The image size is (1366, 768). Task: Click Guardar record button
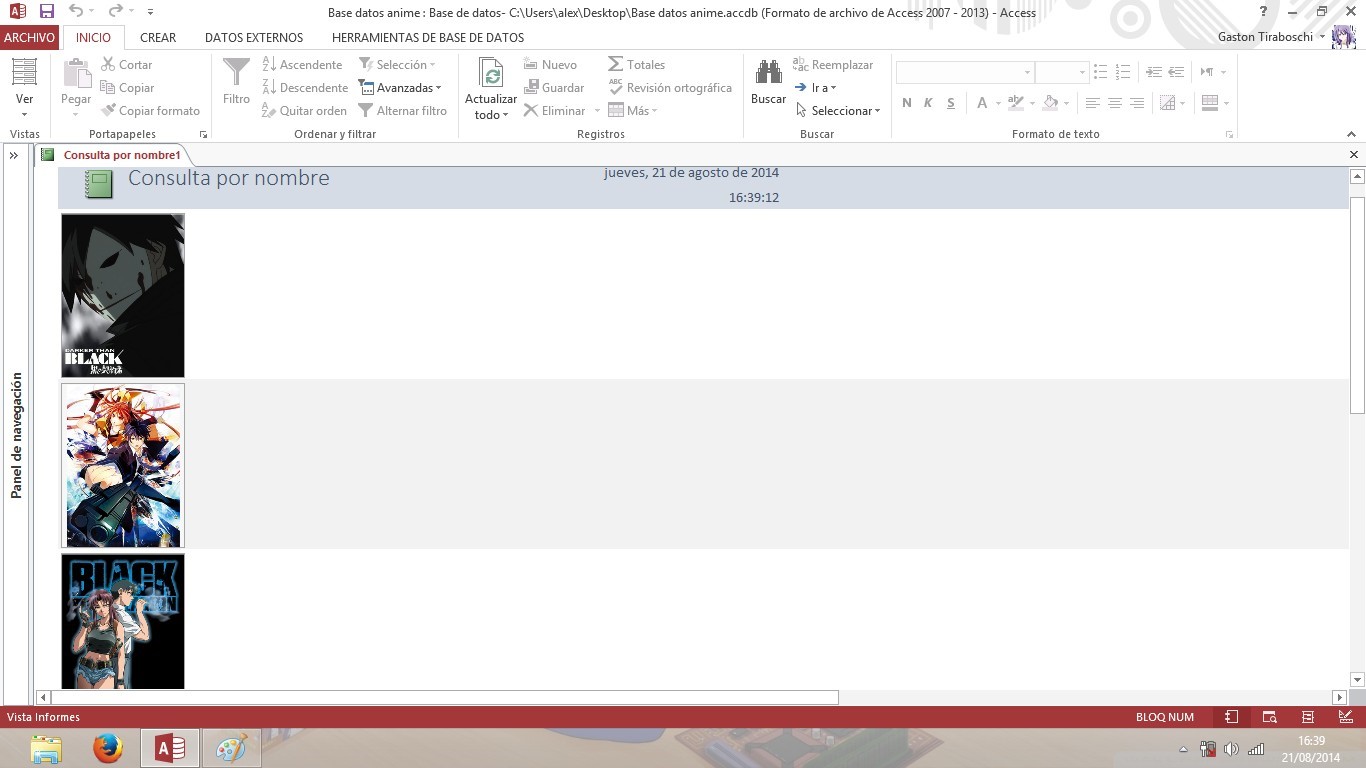coord(554,87)
